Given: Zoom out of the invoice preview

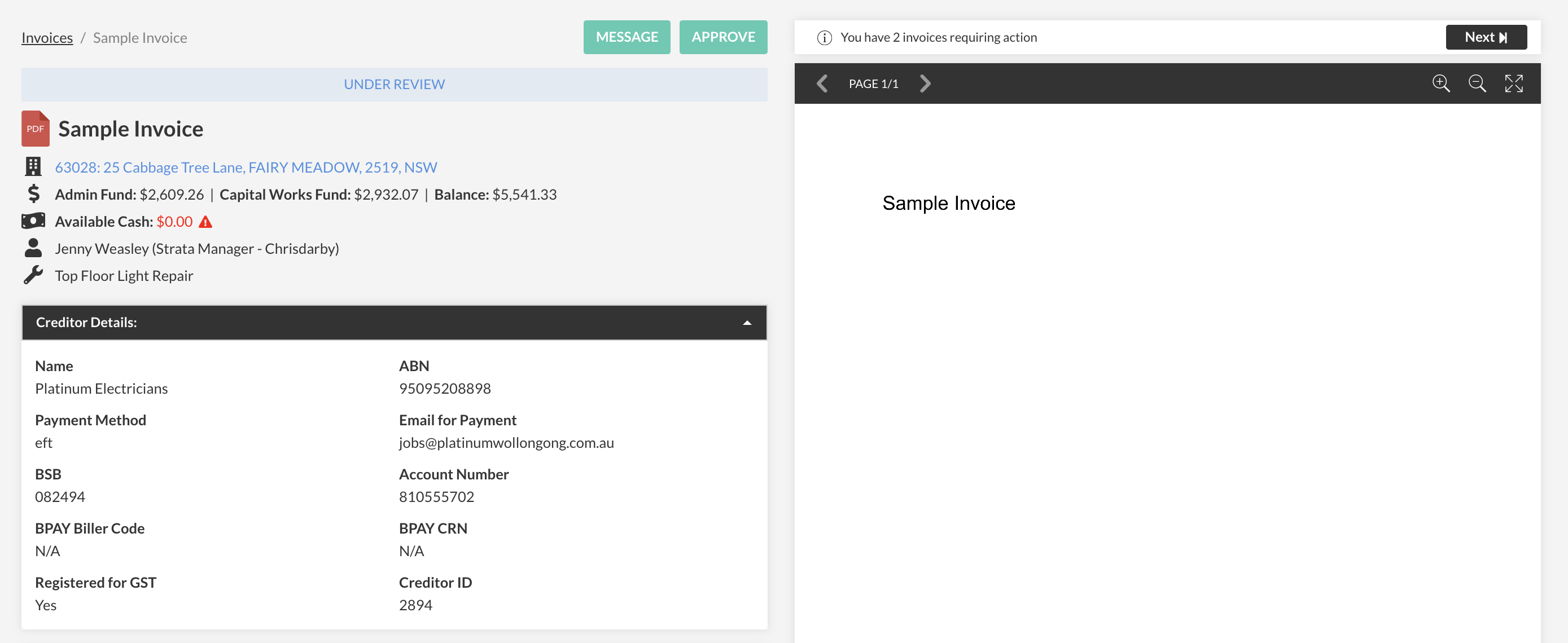Looking at the screenshot, I should [1477, 83].
